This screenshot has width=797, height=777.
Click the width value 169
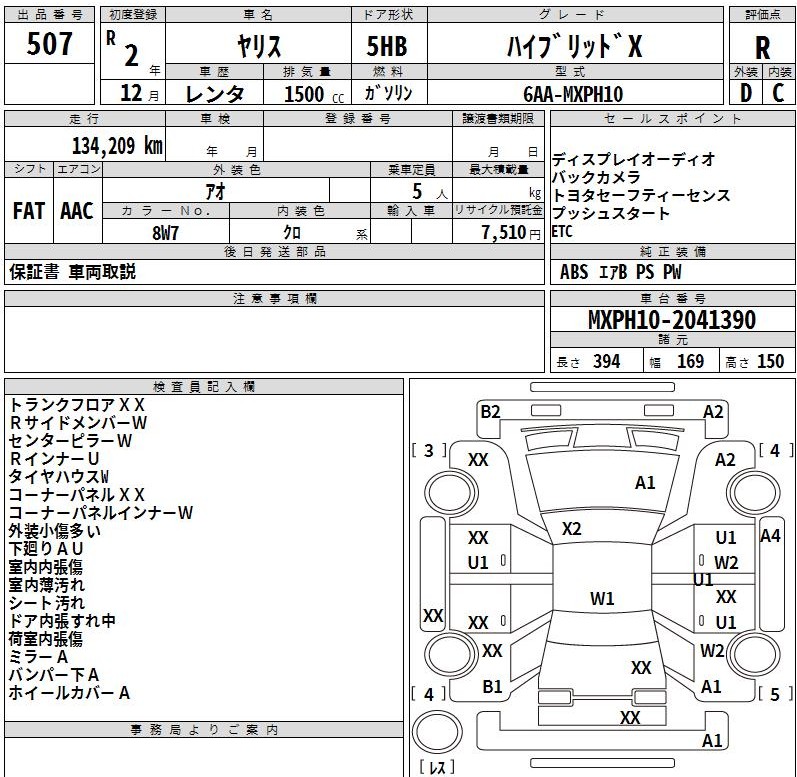[690, 361]
